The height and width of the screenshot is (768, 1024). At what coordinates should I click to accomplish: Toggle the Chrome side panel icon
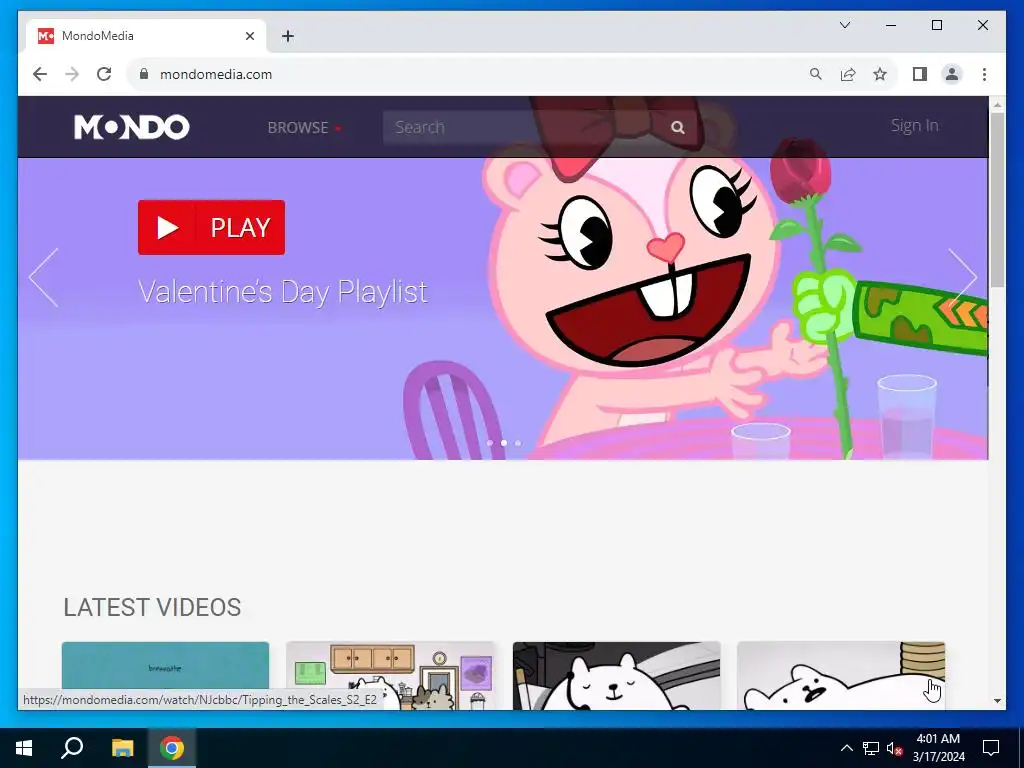pyautogui.click(x=920, y=74)
